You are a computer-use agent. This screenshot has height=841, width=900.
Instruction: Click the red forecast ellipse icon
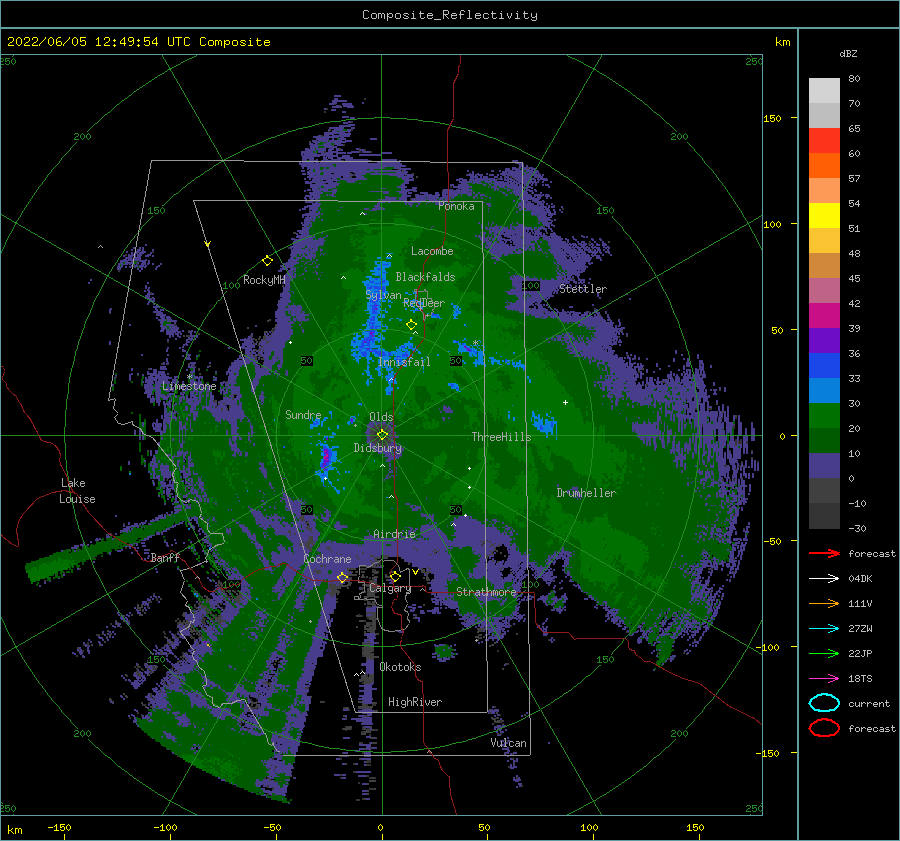click(x=824, y=728)
